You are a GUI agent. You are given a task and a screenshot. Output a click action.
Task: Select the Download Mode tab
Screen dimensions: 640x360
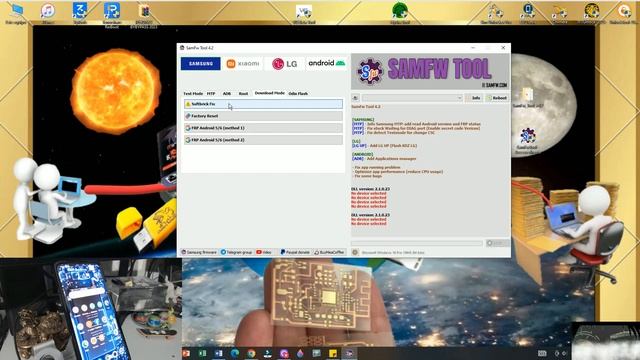click(x=269, y=93)
